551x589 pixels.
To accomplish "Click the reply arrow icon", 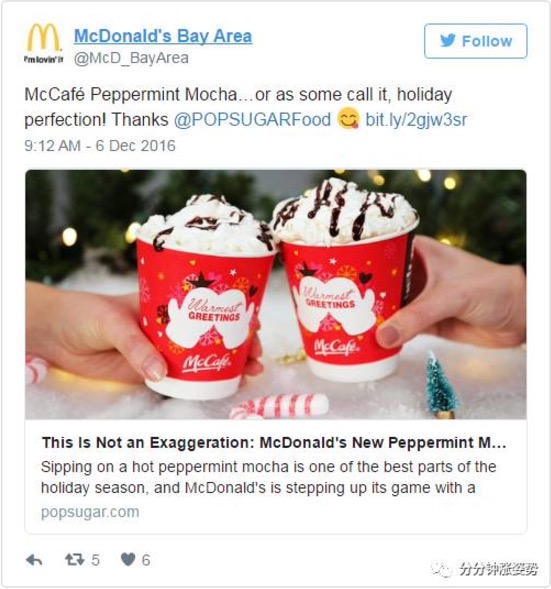I will [34, 560].
